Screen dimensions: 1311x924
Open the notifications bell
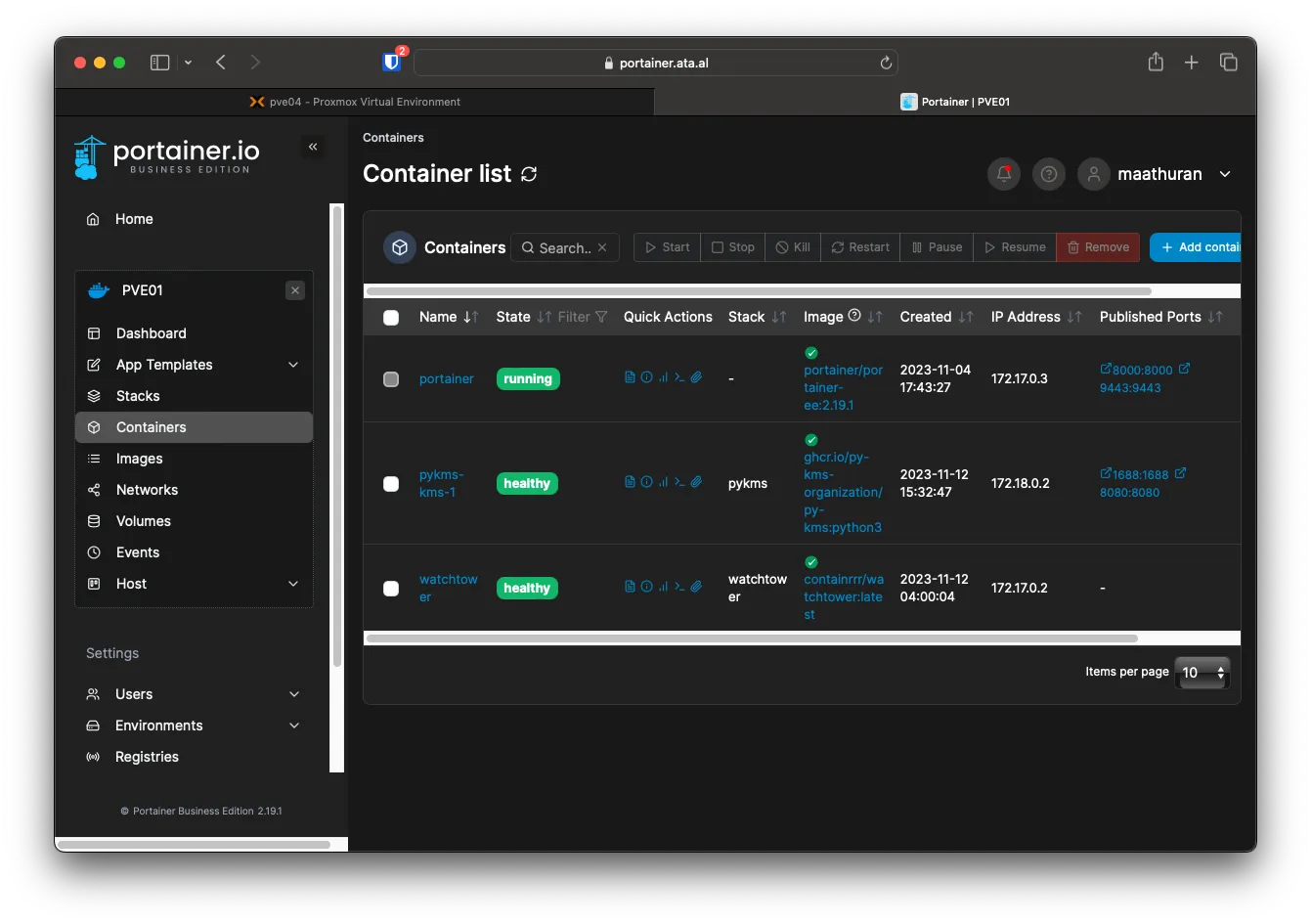(1004, 174)
